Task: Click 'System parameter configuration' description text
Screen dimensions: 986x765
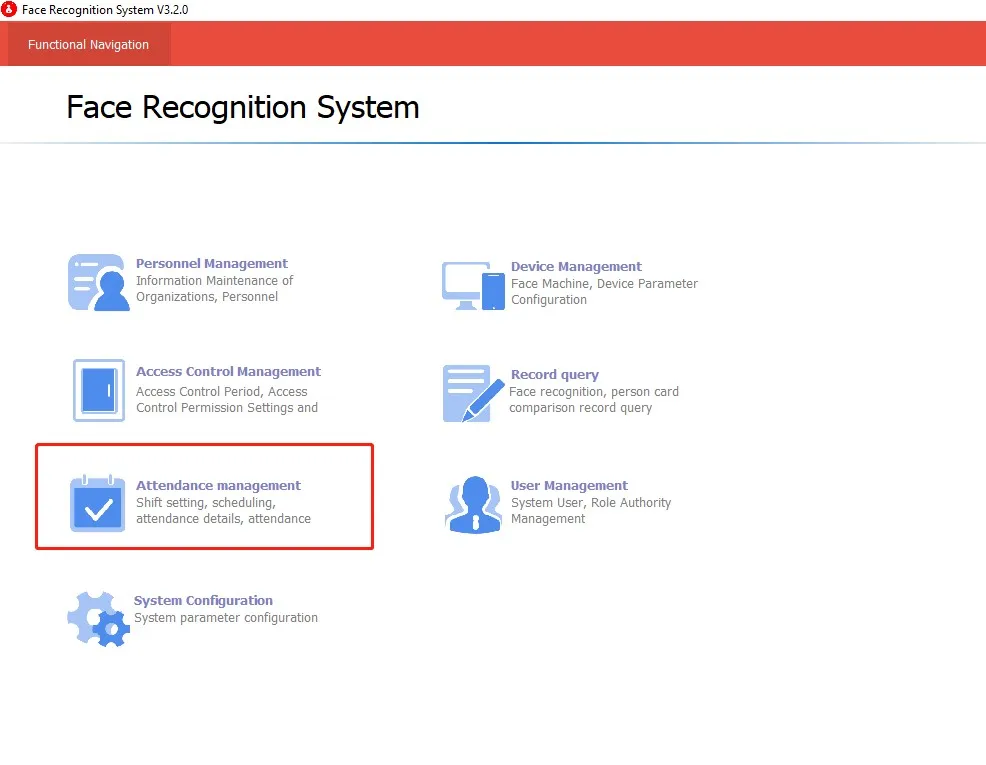Action: point(226,618)
